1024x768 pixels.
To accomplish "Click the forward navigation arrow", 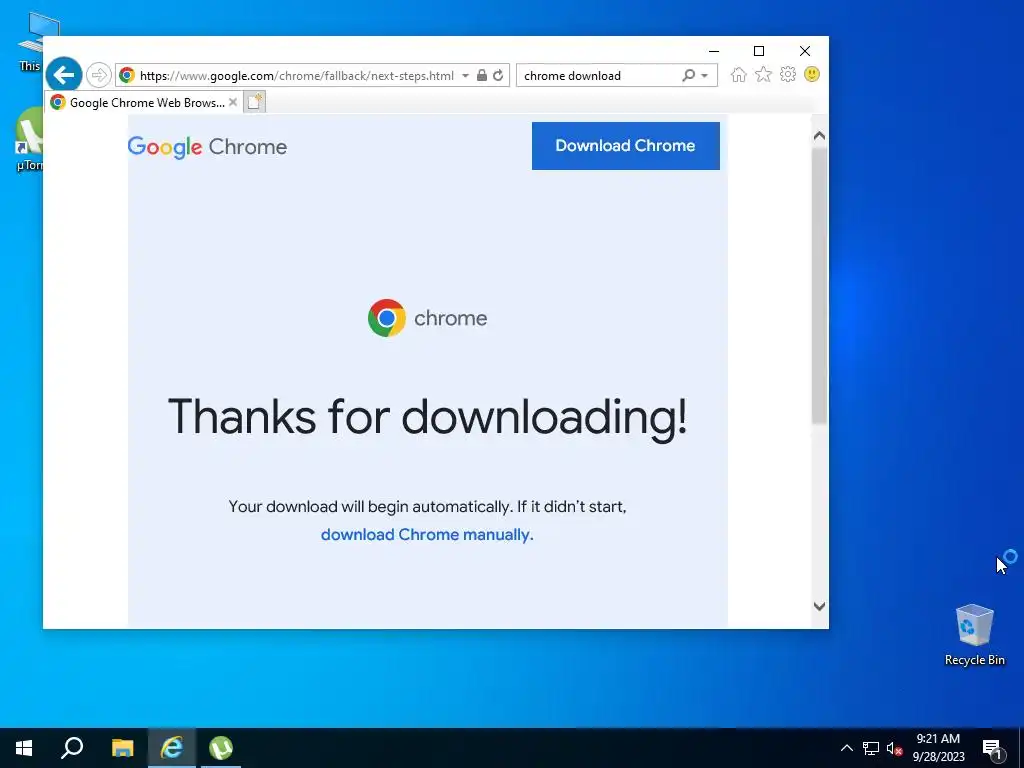I will (x=99, y=75).
